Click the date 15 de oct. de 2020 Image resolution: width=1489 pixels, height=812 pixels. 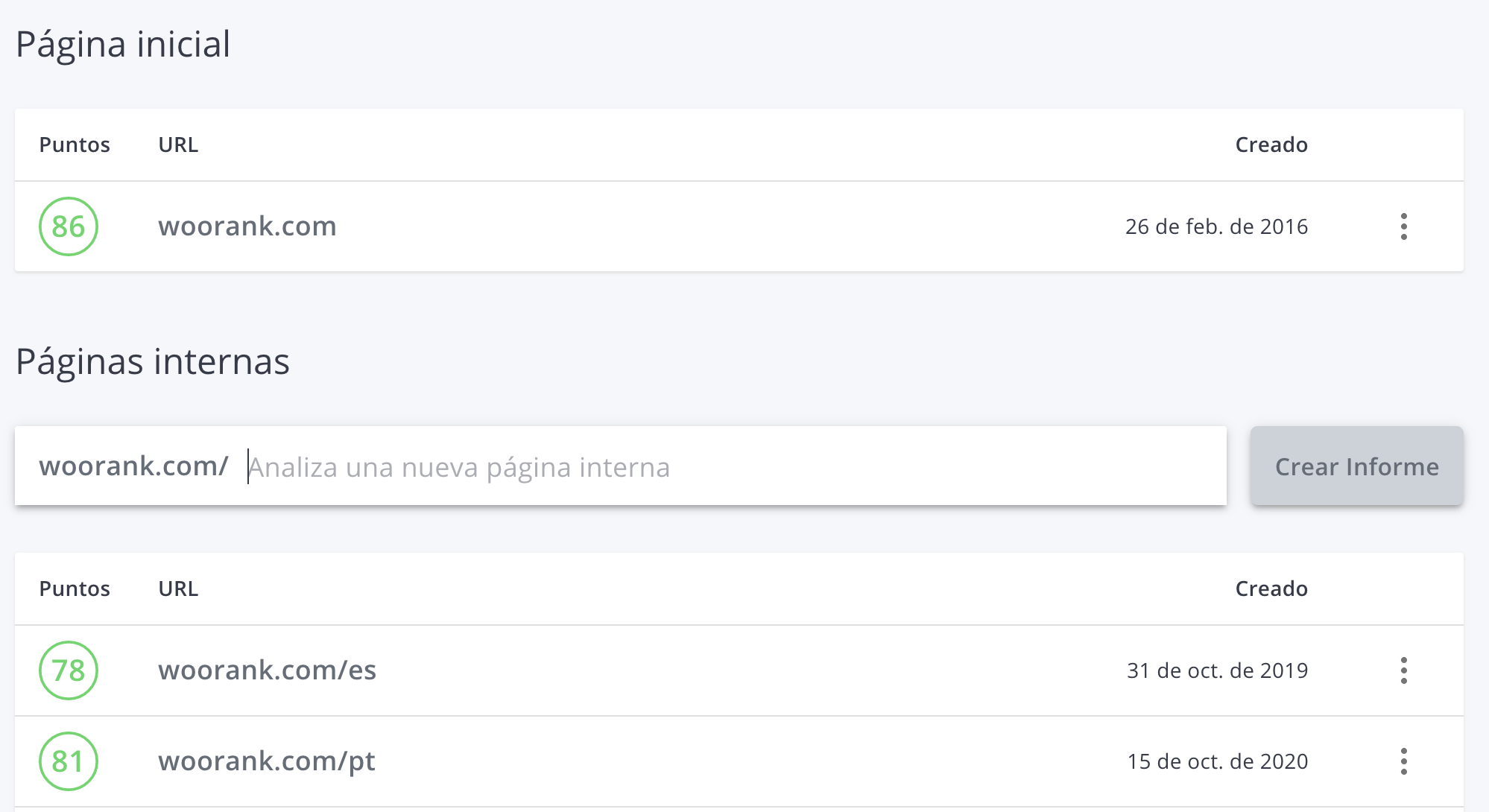(1218, 761)
